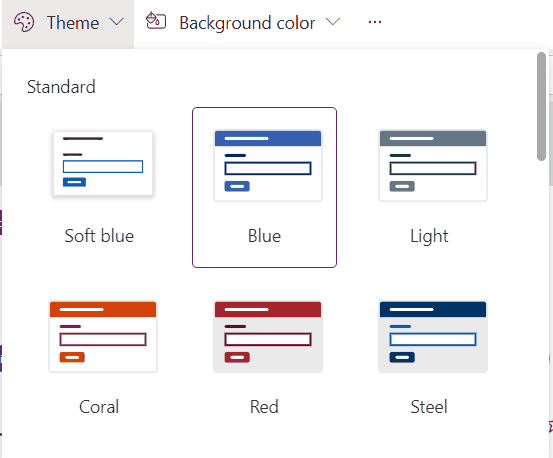Viewport: 553px width, 458px height.
Task: Click the theme panel vertical scrollbar
Action: click(541, 106)
